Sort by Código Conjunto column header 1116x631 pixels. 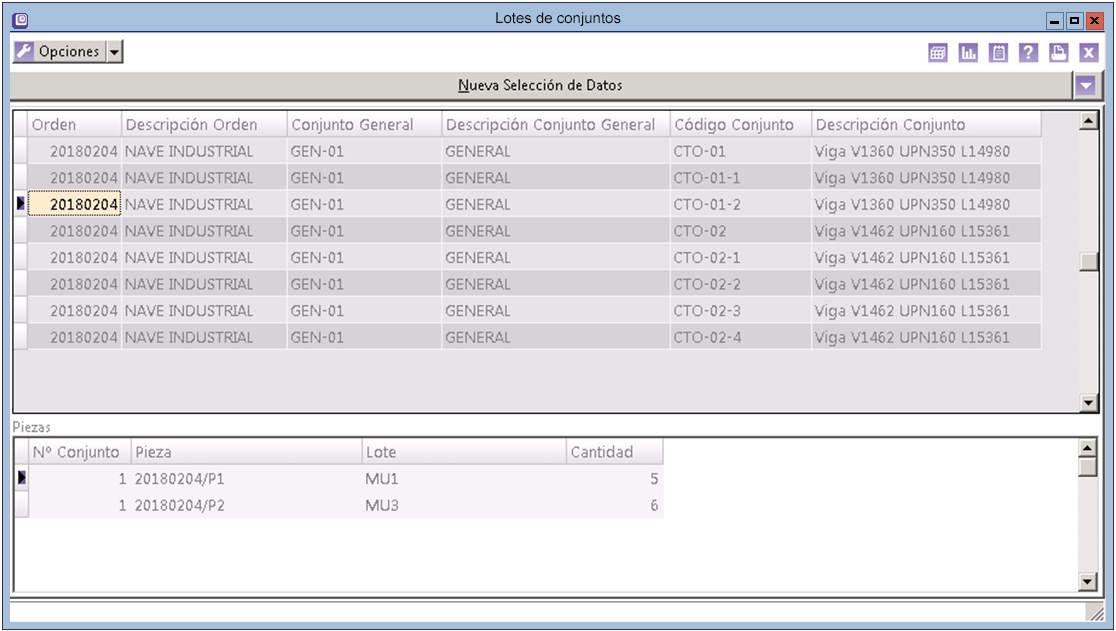(x=734, y=125)
